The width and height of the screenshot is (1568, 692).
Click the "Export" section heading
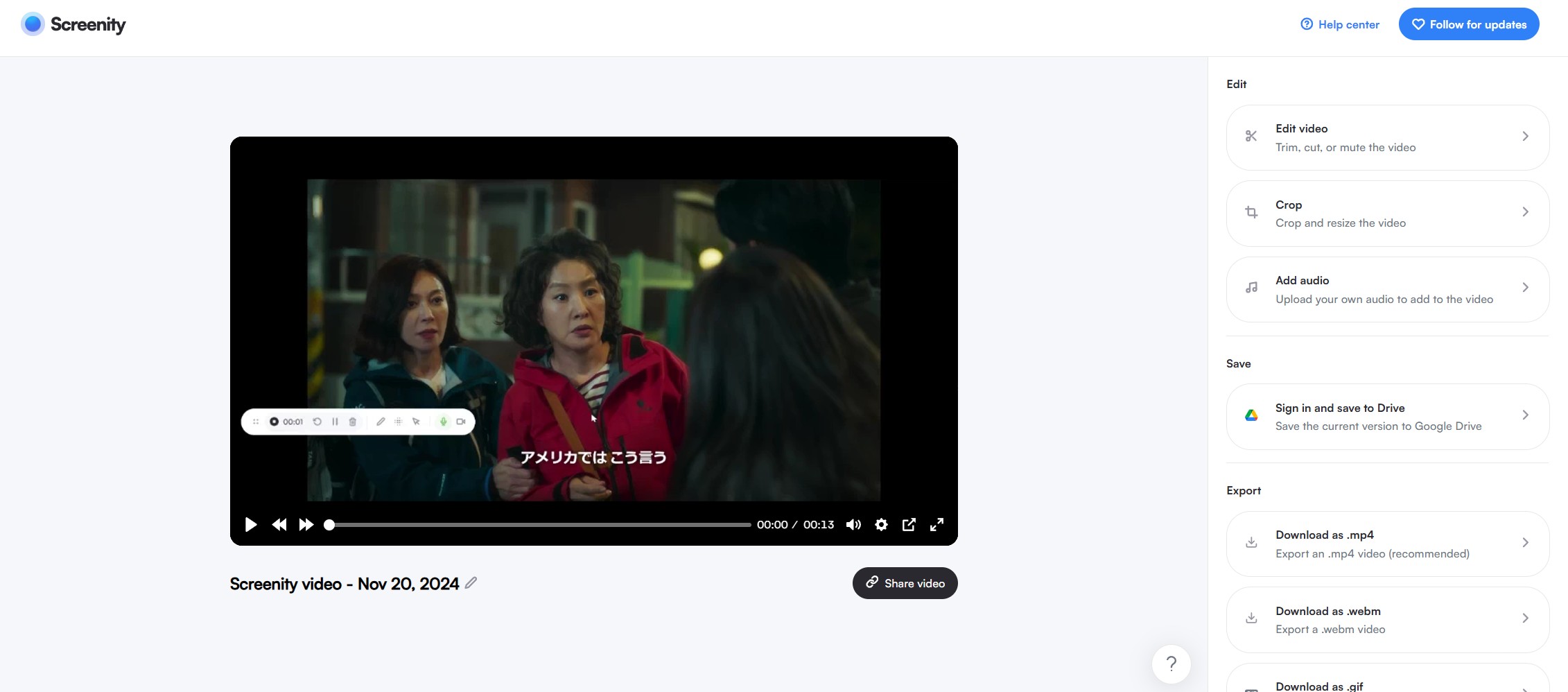click(x=1244, y=491)
